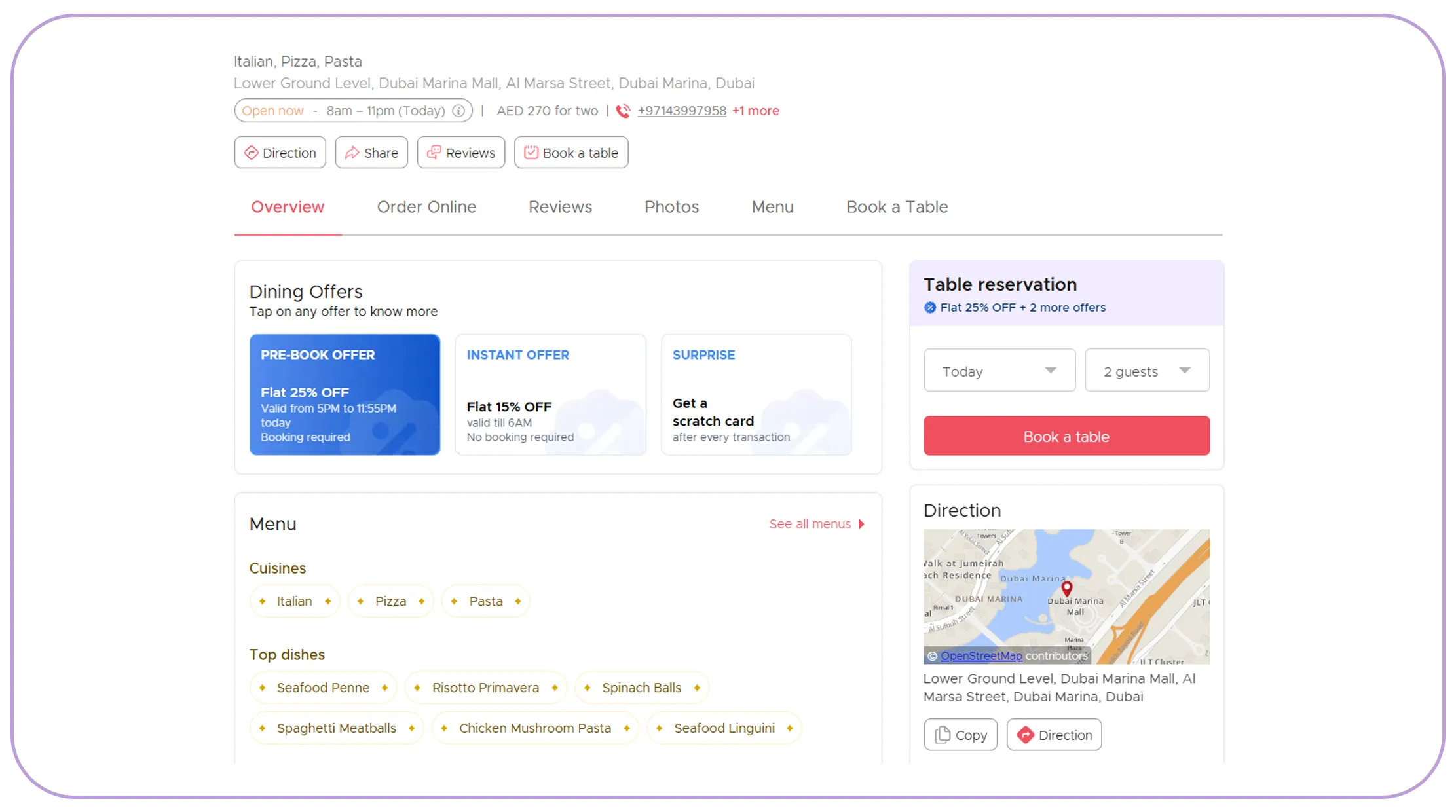Click the Seafood Penne dish chip

[x=323, y=688]
